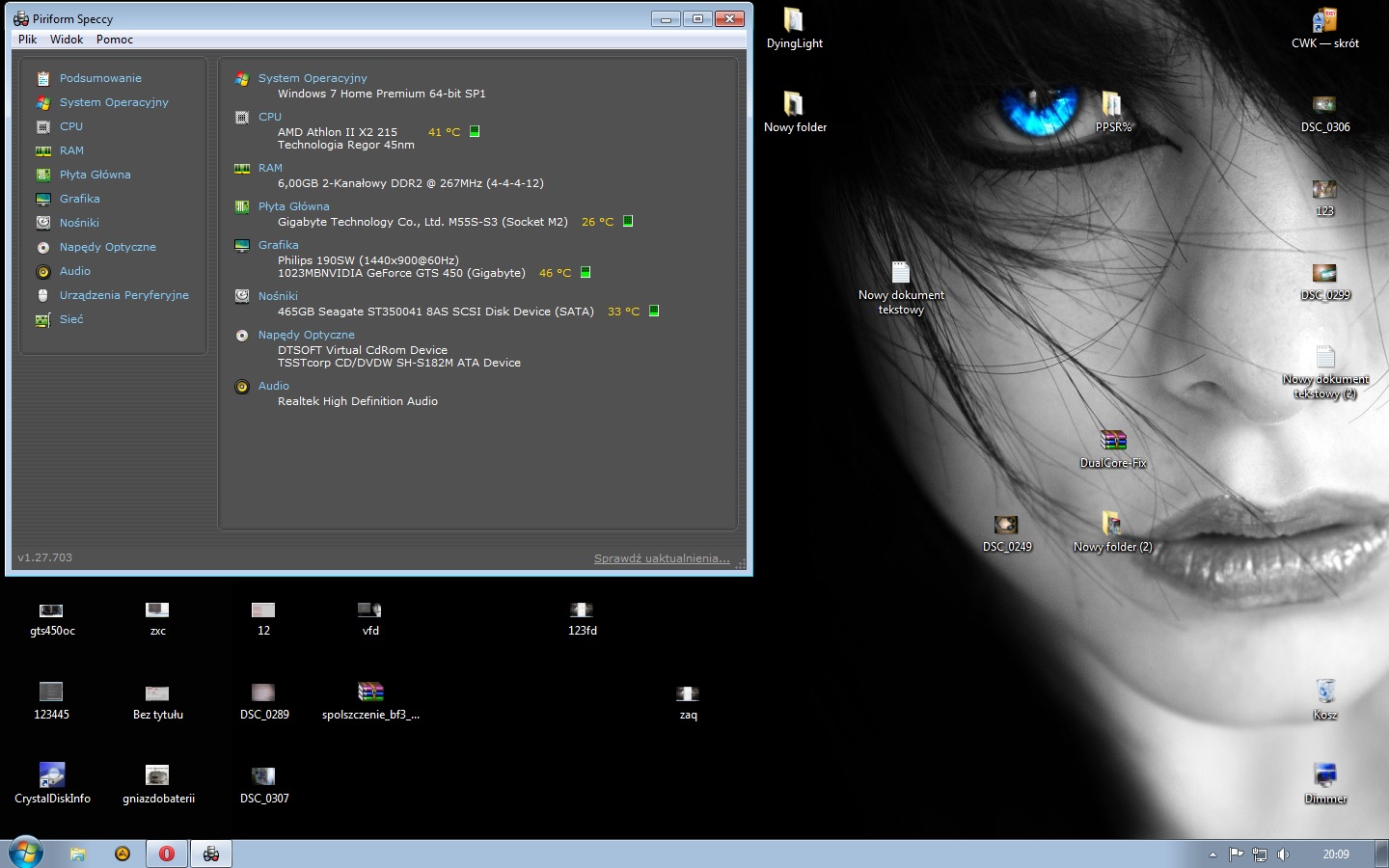The height and width of the screenshot is (868, 1389).
Task: Open the Pomoc menu
Action: 115,40
